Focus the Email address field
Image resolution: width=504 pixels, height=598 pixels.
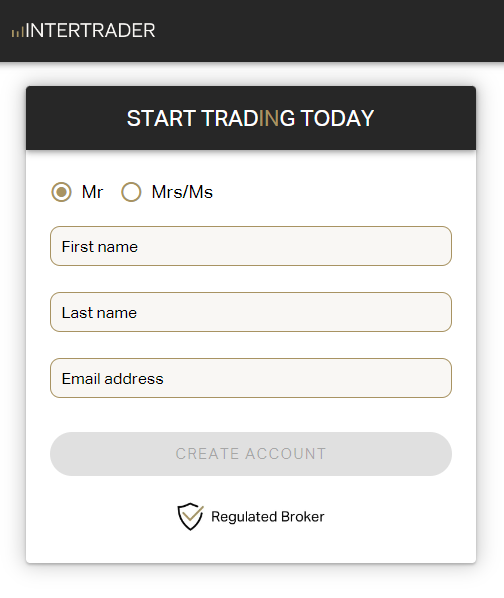point(251,378)
